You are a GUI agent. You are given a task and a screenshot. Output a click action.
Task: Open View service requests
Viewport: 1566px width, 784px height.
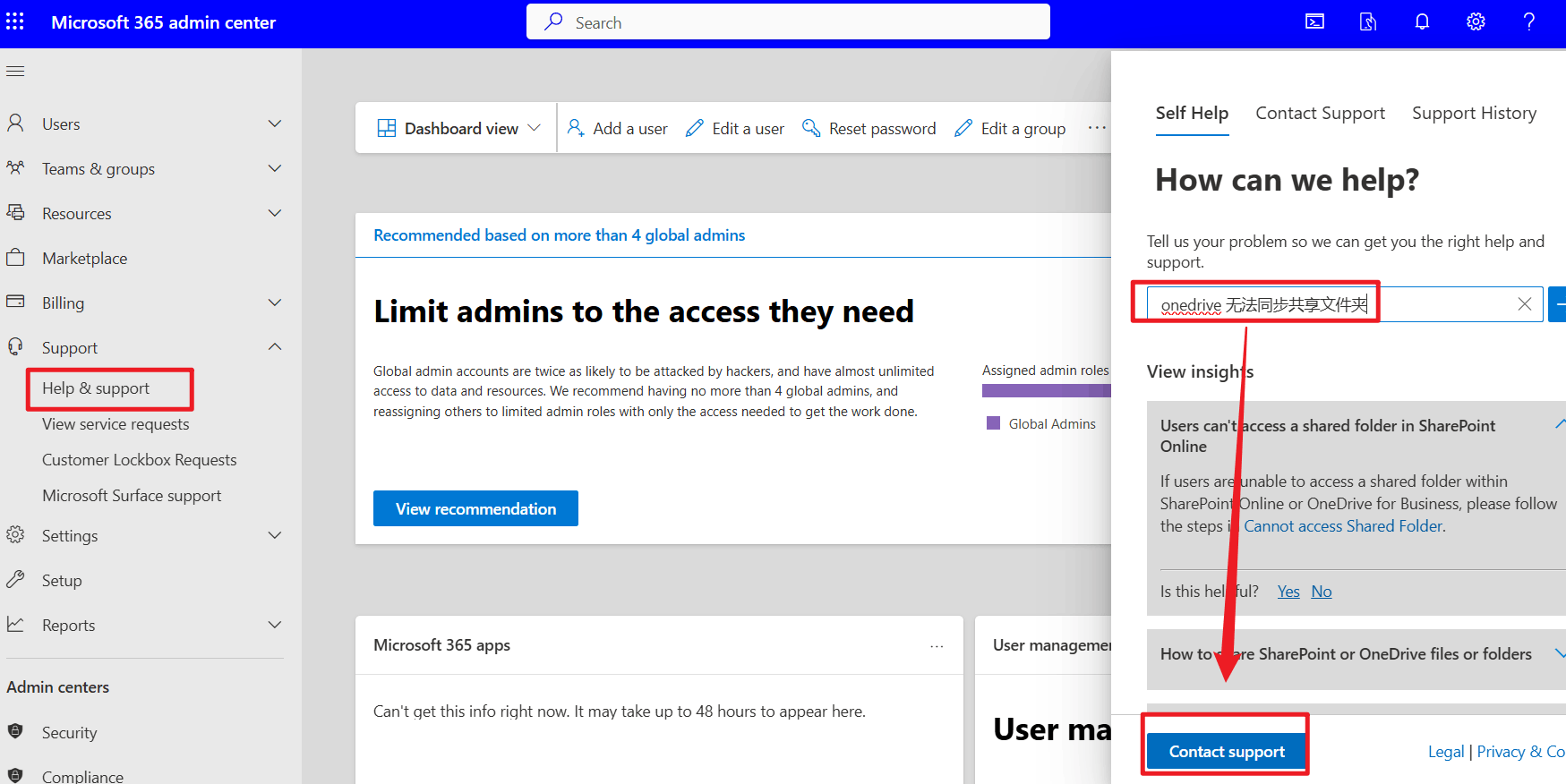116,424
